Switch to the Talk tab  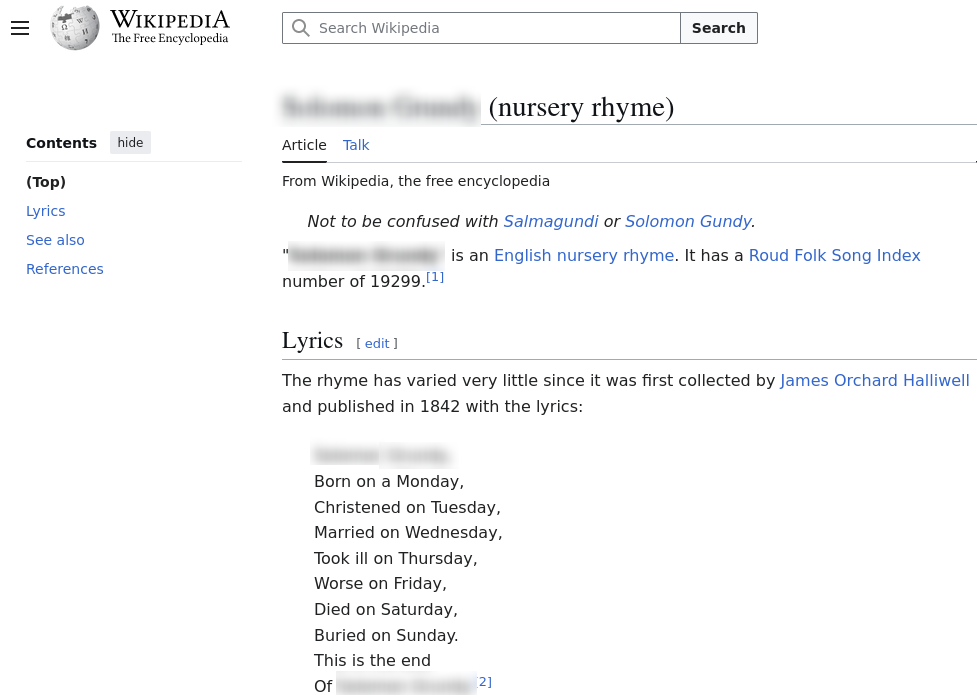point(356,145)
